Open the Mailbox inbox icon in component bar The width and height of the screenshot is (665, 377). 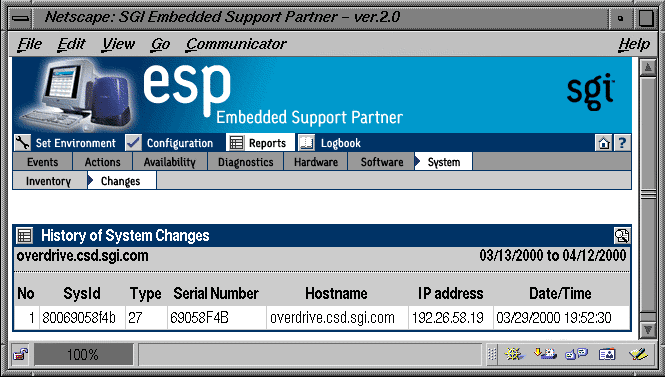(545, 353)
